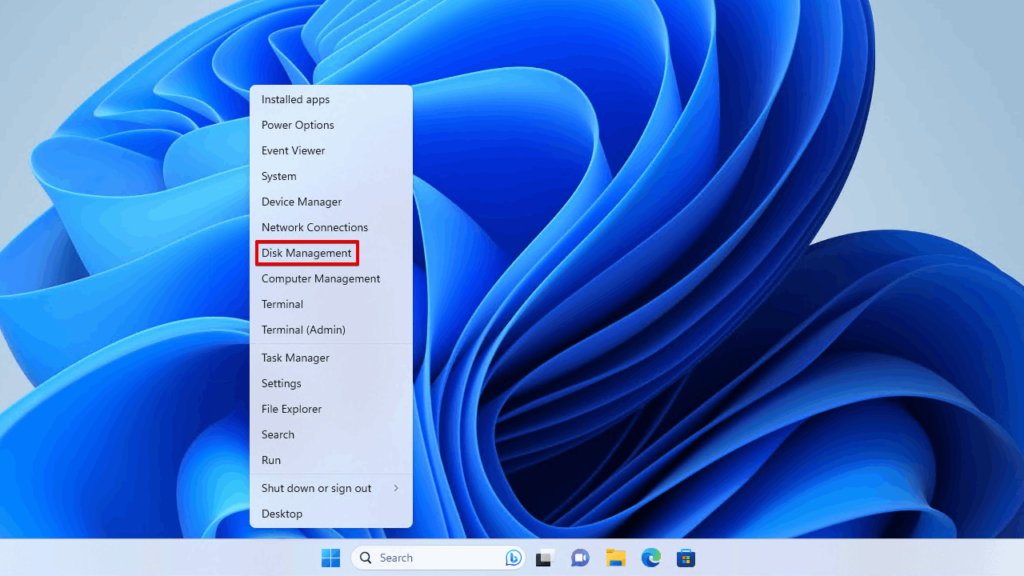The width and height of the screenshot is (1024, 576).
Task: Open the Run dialog
Action: tap(271, 459)
